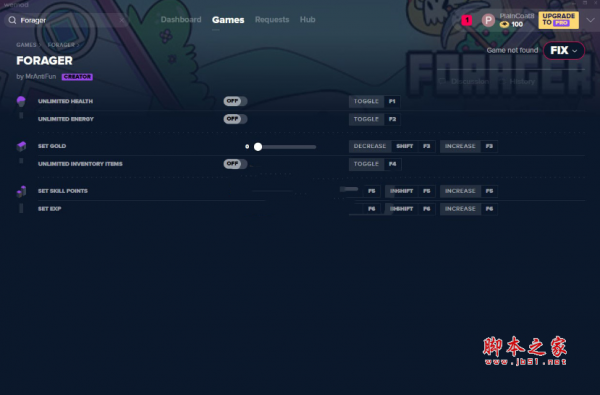Image resolution: width=600 pixels, height=395 pixels.
Task: Change the F1 hotkey for Unlimited Health
Action: [x=392, y=101]
